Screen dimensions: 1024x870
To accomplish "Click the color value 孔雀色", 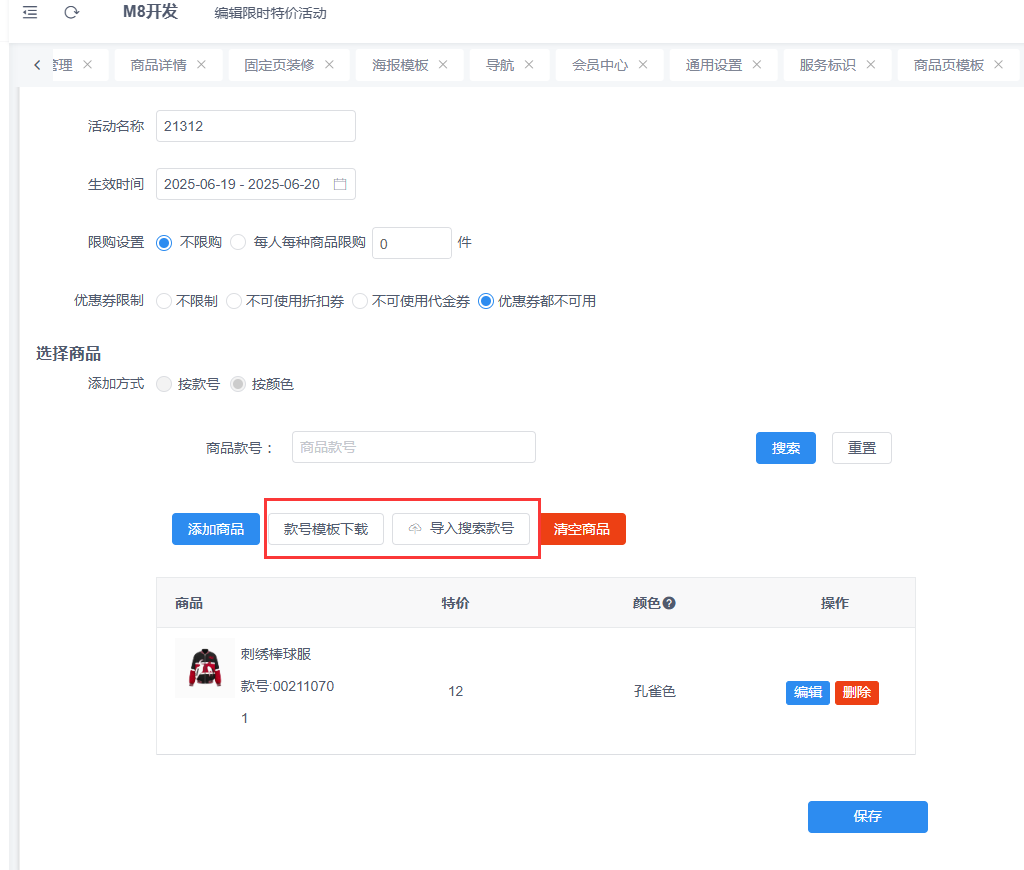I will coord(654,691).
